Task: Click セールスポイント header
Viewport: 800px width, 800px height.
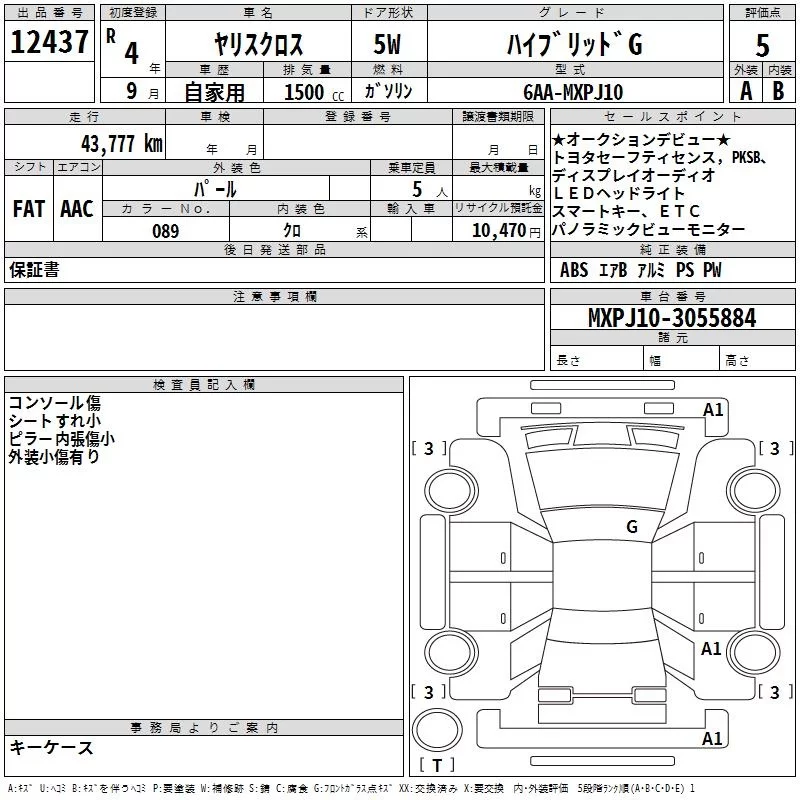Action: click(672, 116)
